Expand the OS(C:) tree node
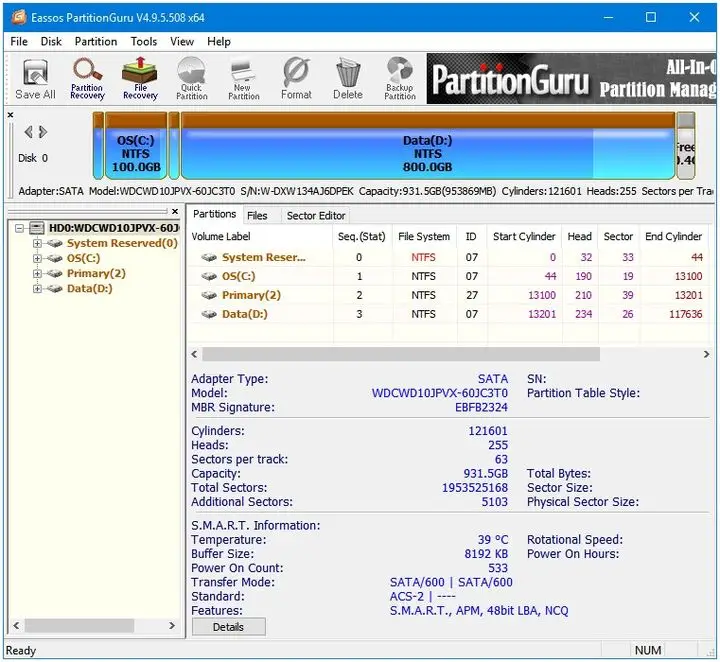The width and height of the screenshot is (720, 662). point(37,258)
